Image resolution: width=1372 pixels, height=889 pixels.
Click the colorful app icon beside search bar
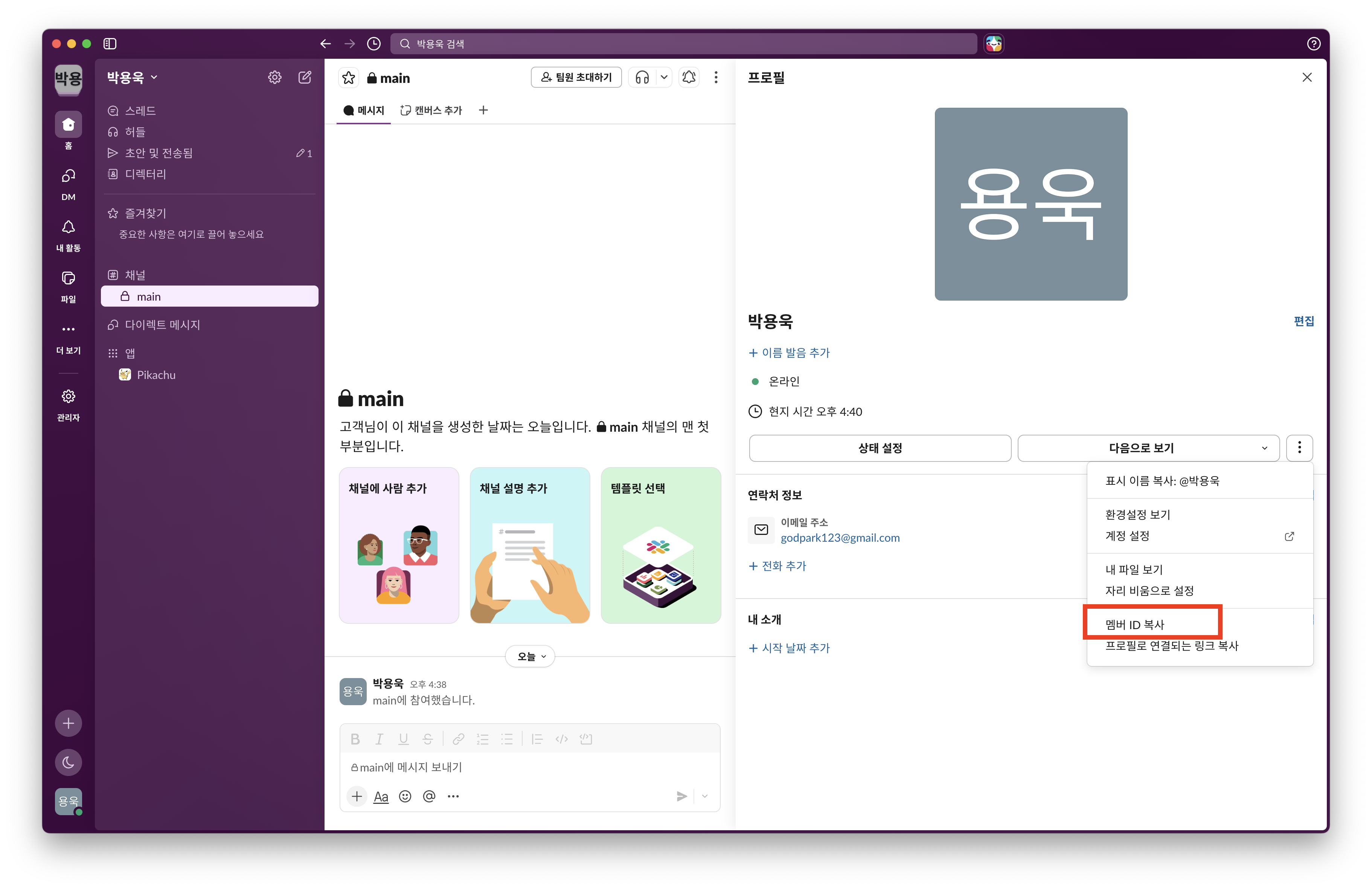point(994,43)
